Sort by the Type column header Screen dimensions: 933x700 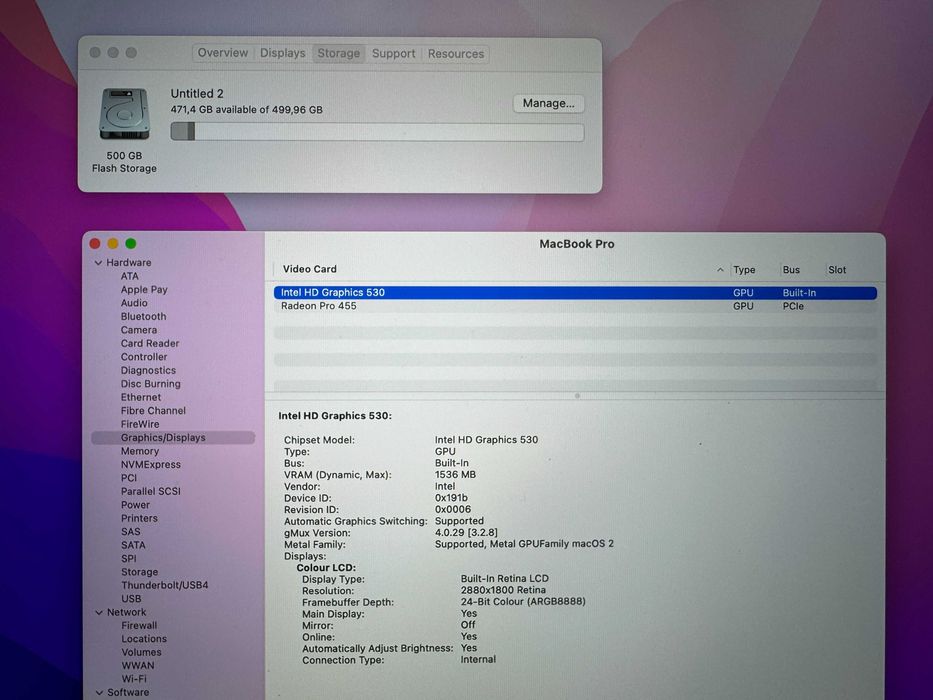tap(744, 270)
